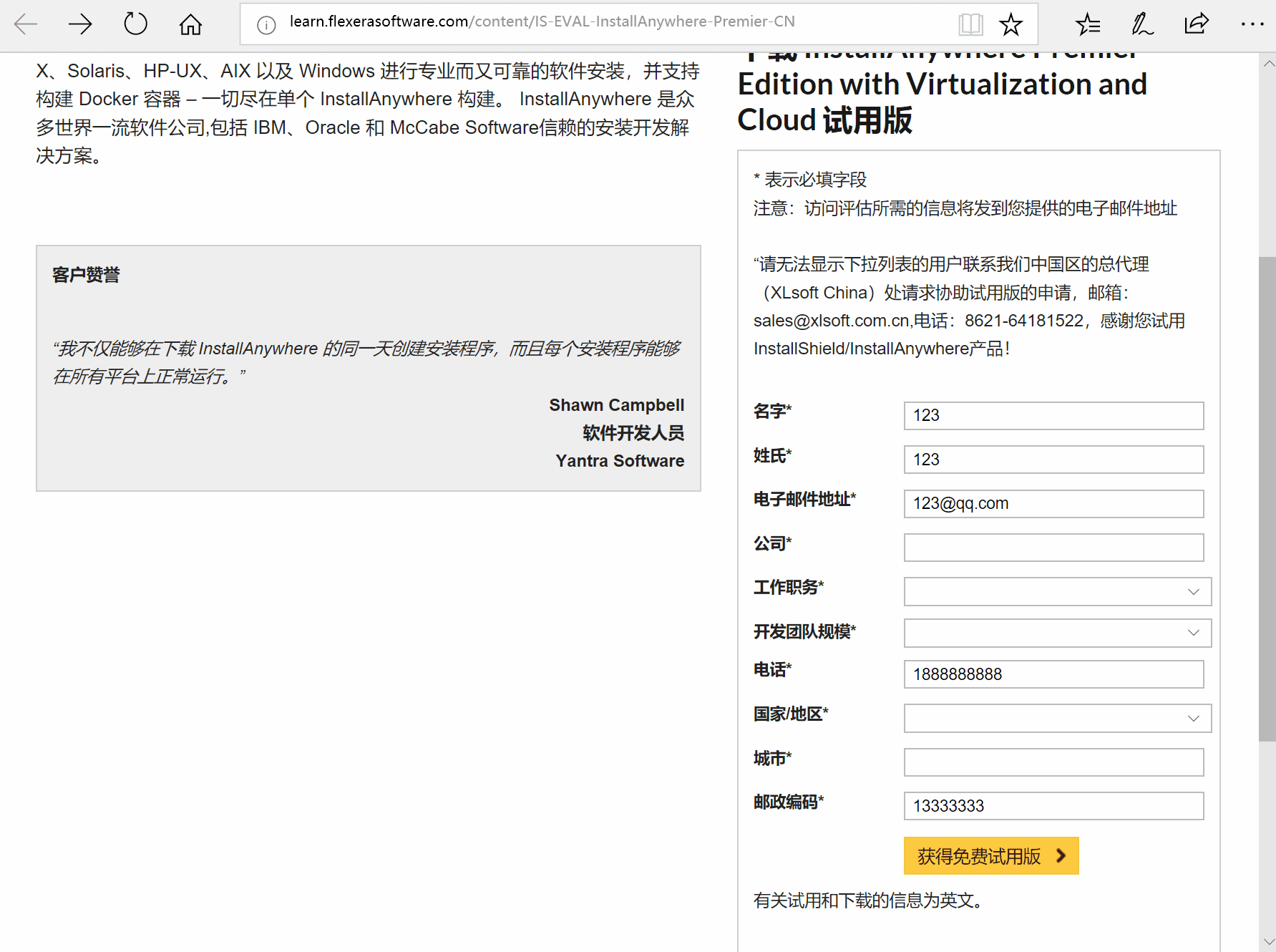Click the Yantra Software text

pyautogui.click(x=620, y=461)
